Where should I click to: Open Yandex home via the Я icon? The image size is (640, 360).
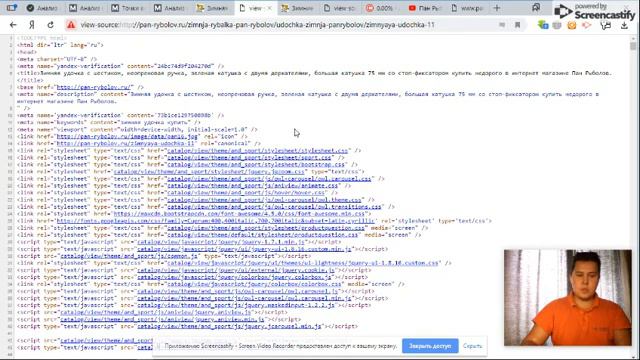click(x=31, y=25)
